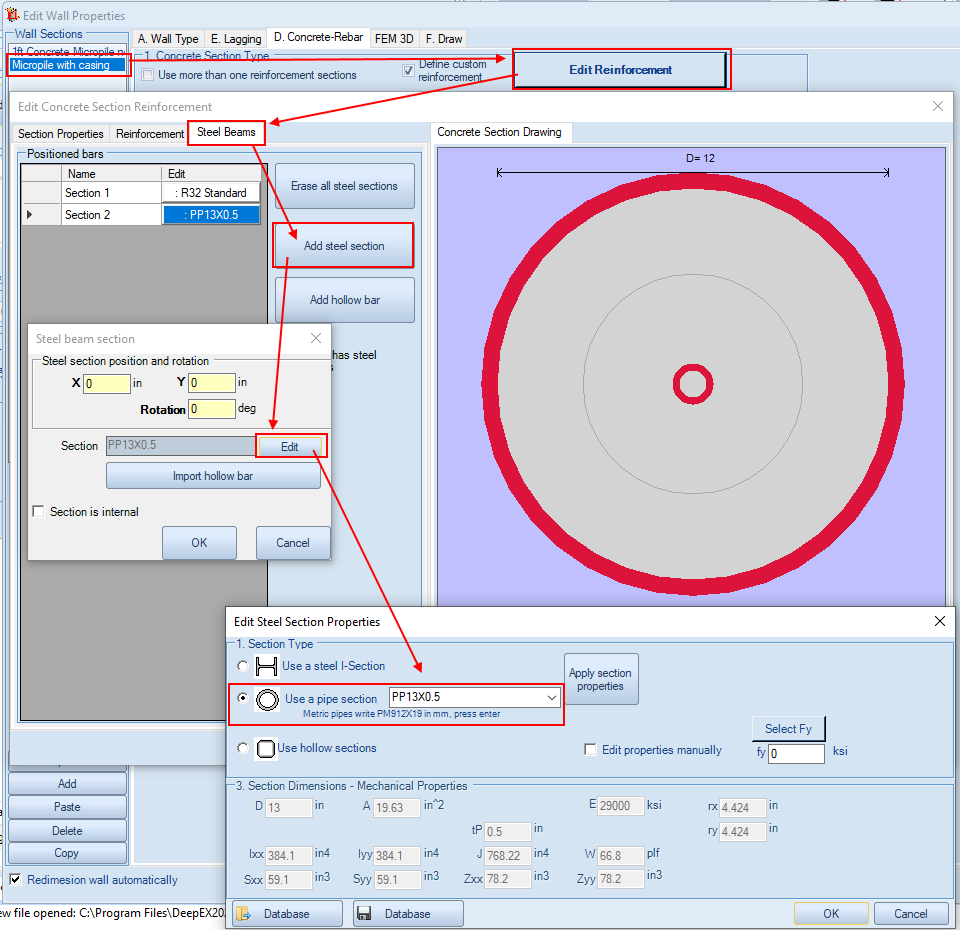Viewport: 960px width, 930px height.
Task: Check 'Section is internal' option
Action: pyautogui.click(x=39, y=511)
